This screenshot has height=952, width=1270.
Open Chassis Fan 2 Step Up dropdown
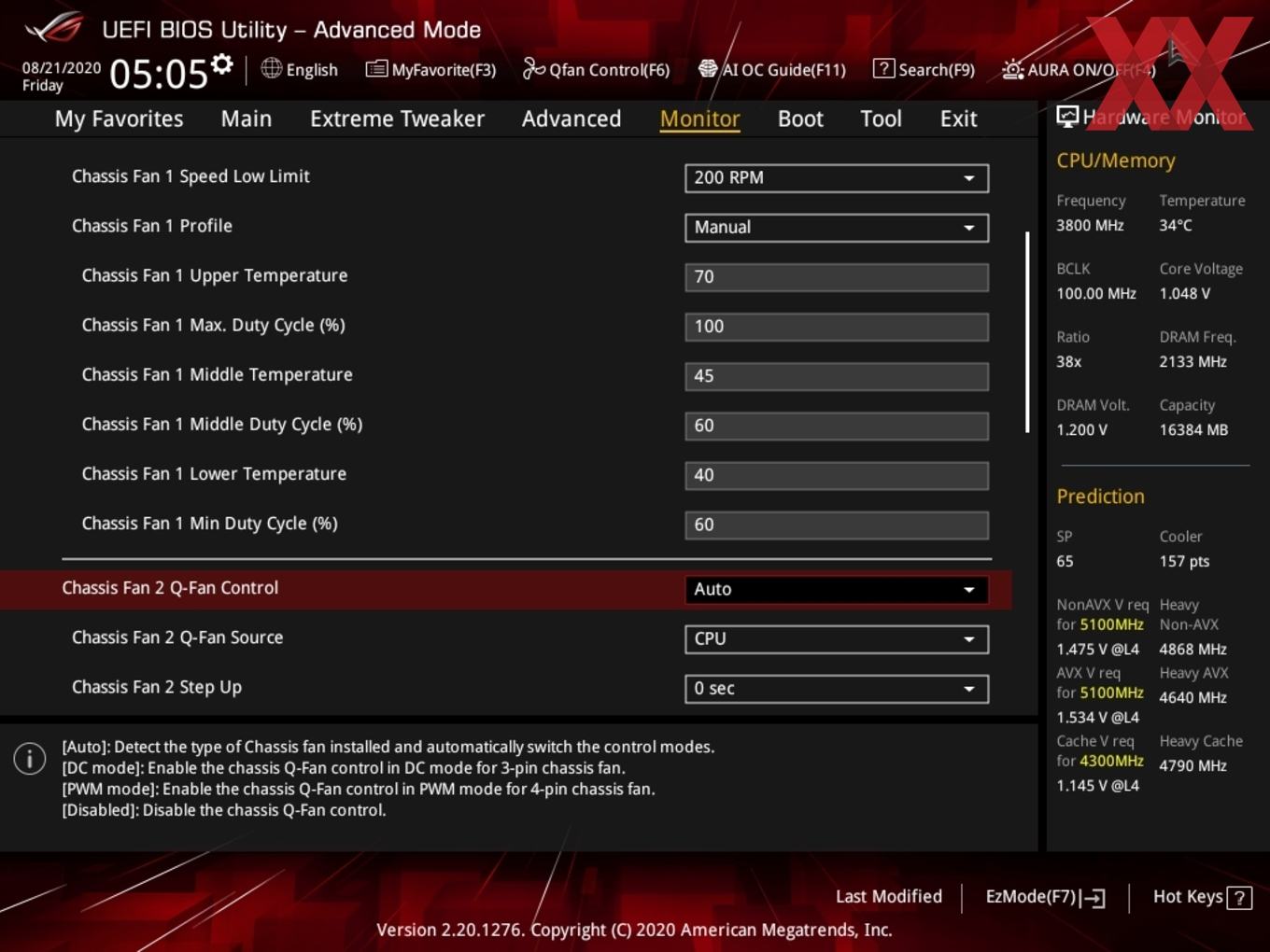[x=837, y=689]
